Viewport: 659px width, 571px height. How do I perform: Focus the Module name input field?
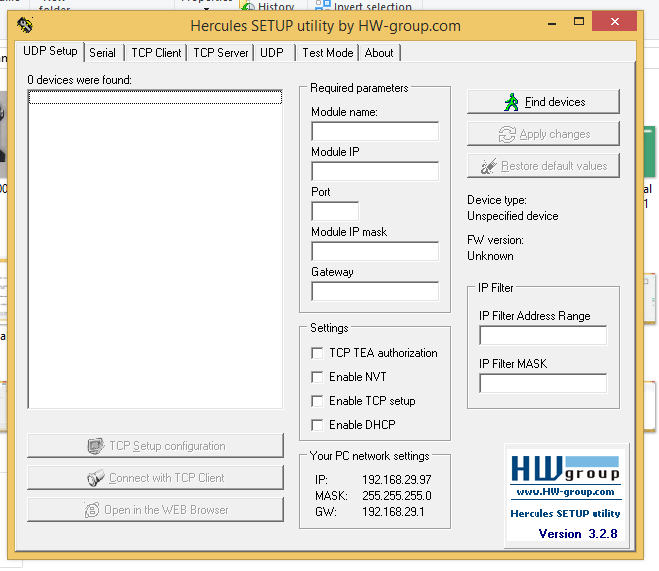[x=375, y=131]
